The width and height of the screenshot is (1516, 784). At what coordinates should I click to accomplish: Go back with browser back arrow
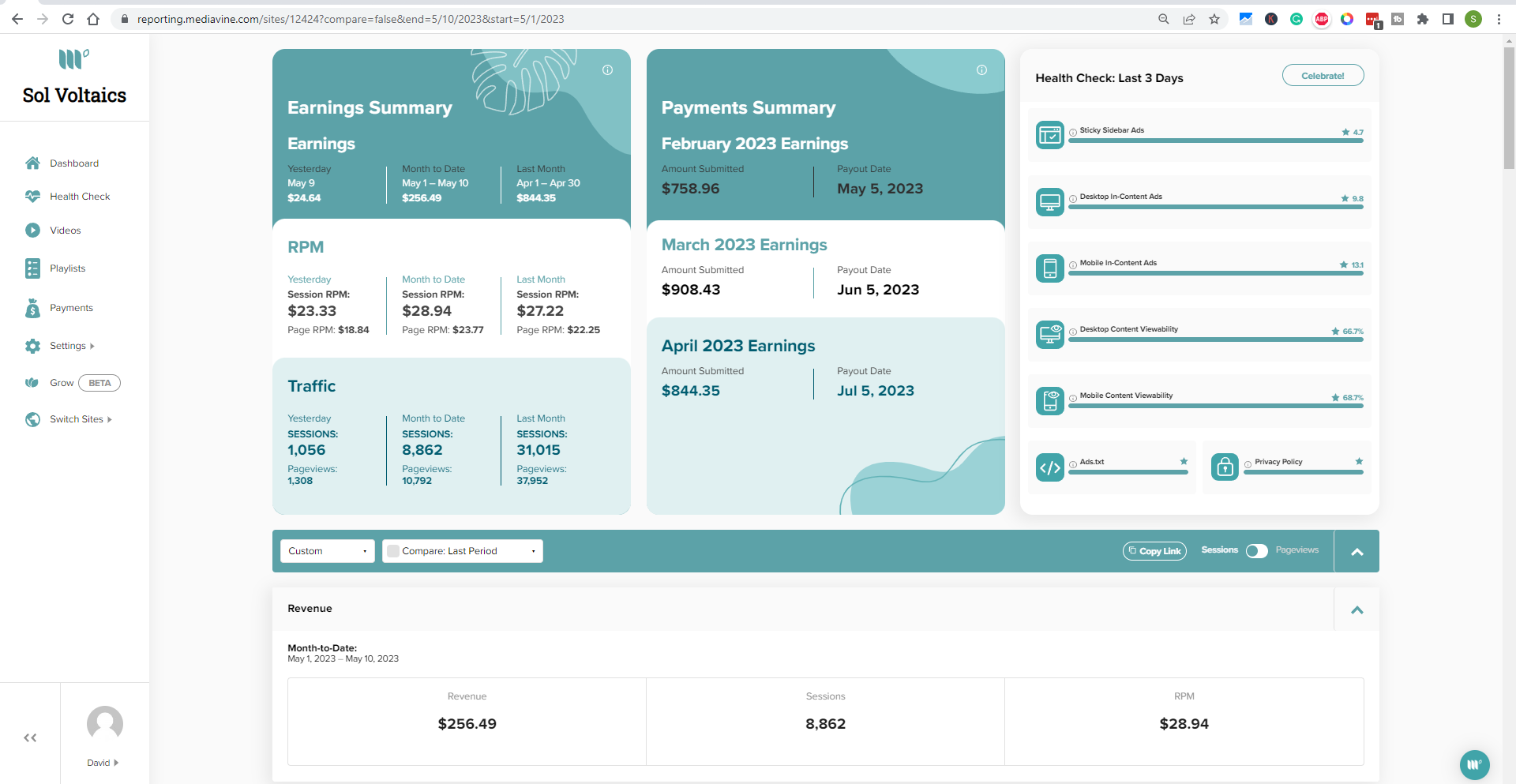coord(17,19)
